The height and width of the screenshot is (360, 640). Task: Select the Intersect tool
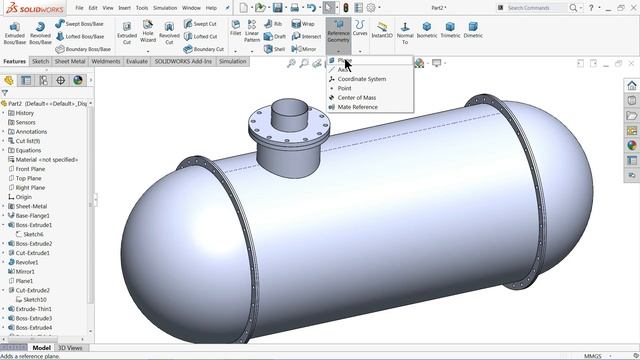tap(306, 36)
